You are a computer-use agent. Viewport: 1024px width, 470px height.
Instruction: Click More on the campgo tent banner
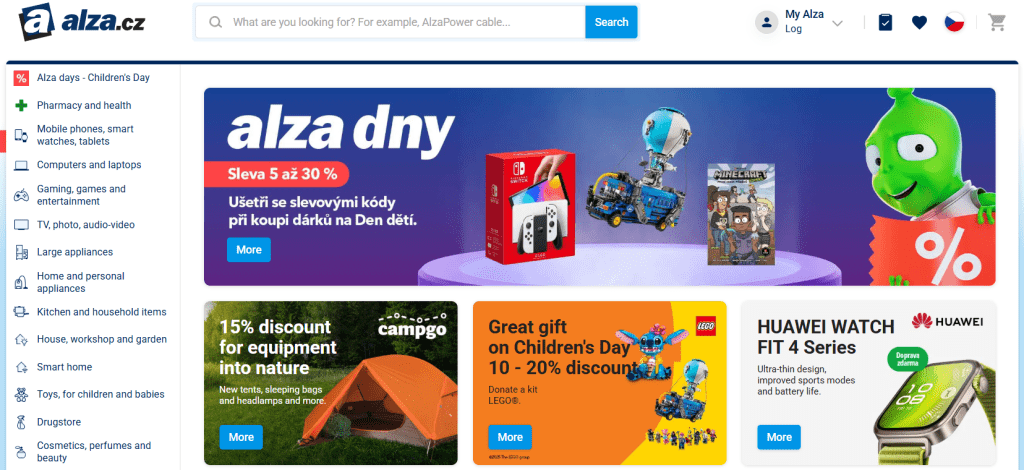pyautogui.click(x=241, y=437)
